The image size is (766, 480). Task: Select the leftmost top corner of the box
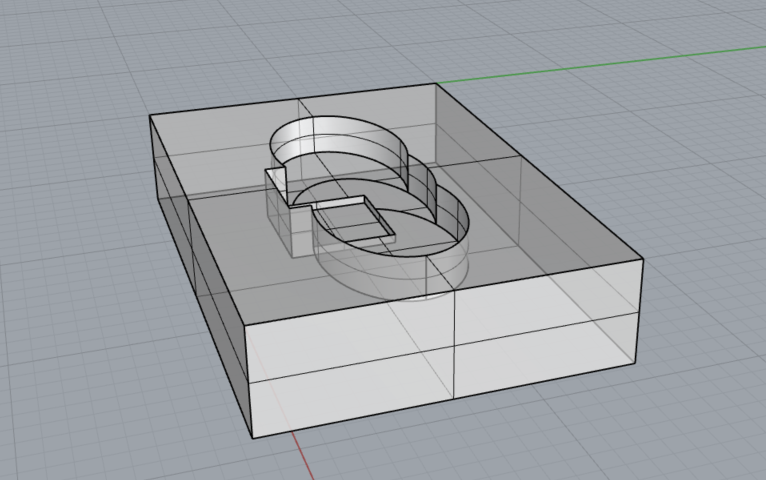(x=150, y=115)
